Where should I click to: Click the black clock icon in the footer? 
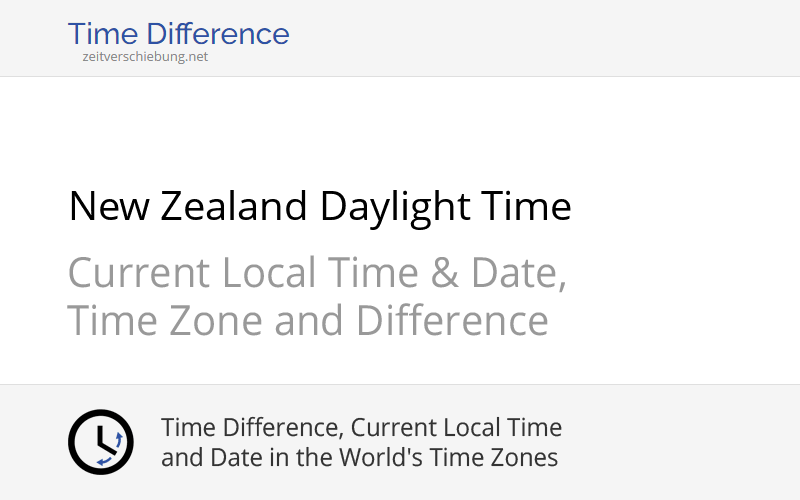[x=100, y=442]
